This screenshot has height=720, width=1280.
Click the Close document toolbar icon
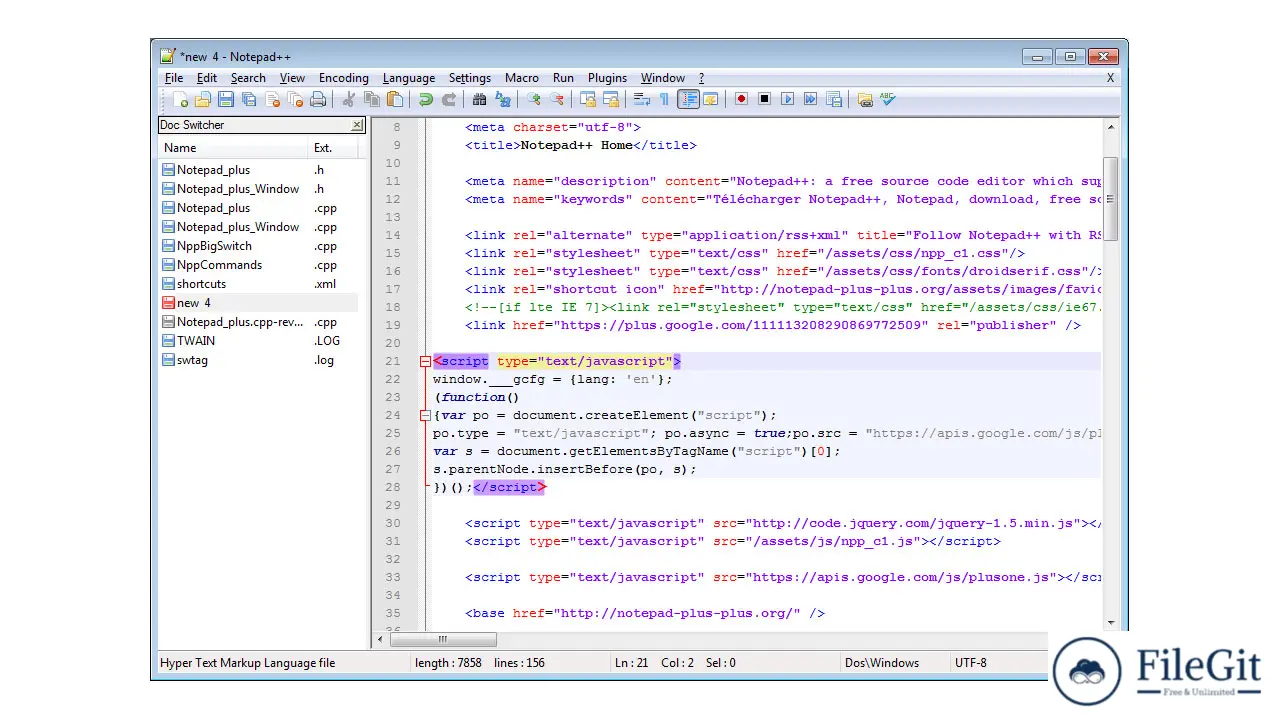coord(272,99)
